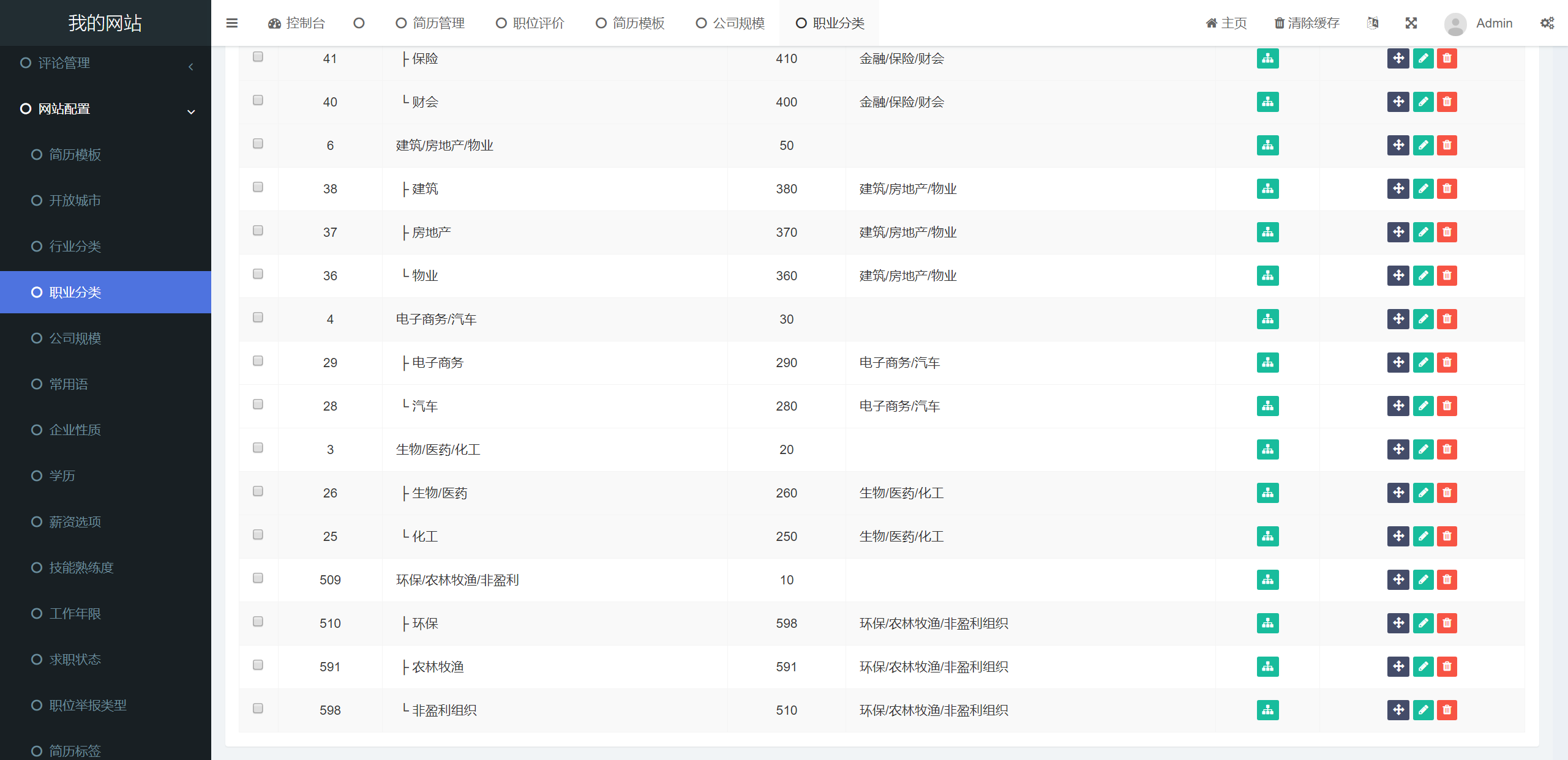This screenshot has height=760, width=1568.
Task: Select checkbox for row 41 保险
Action: click(258, 57)
